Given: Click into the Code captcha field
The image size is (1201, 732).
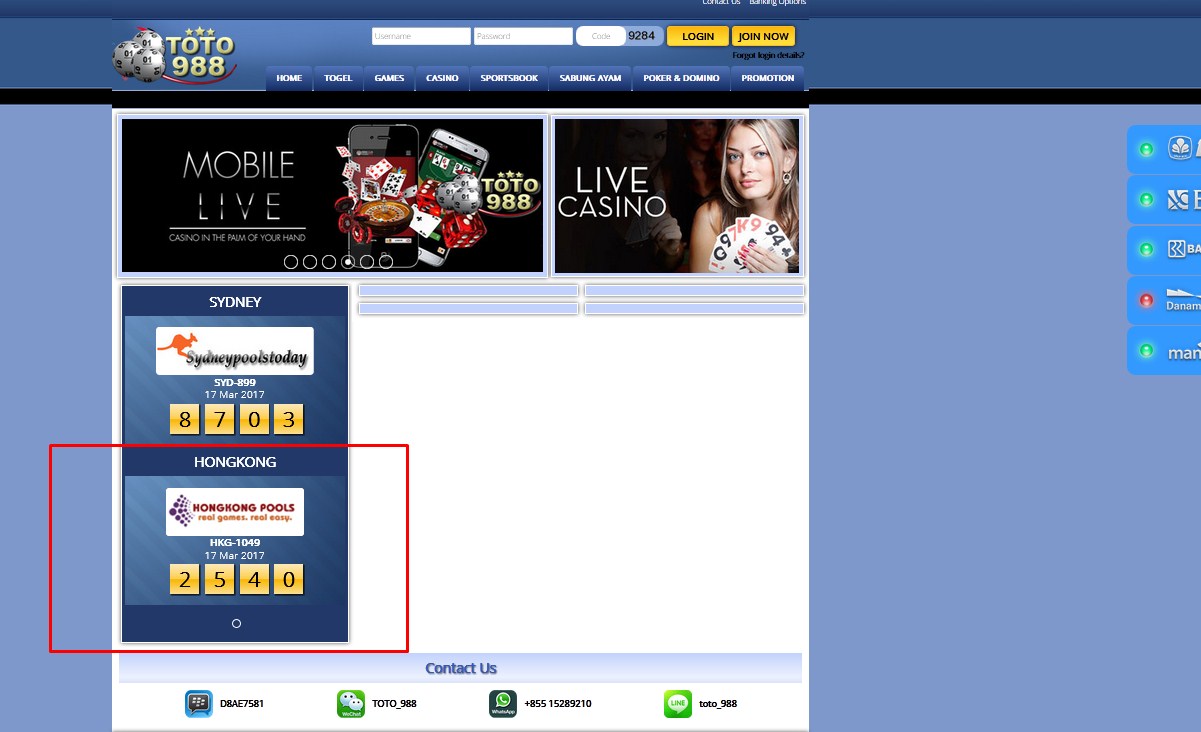Looking at the screenshot, I should (601, 36).
